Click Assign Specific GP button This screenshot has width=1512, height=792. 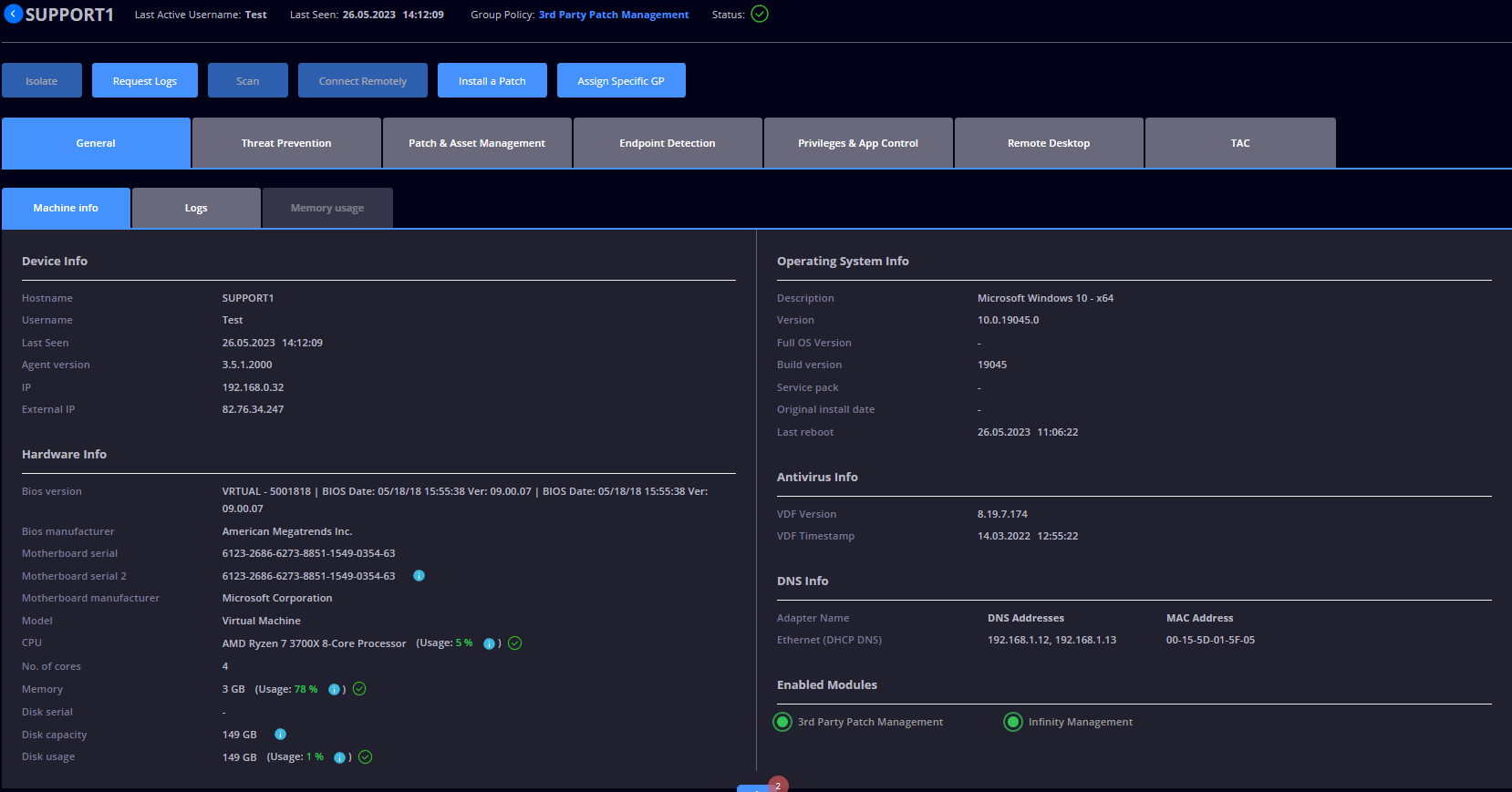[621, 80]
